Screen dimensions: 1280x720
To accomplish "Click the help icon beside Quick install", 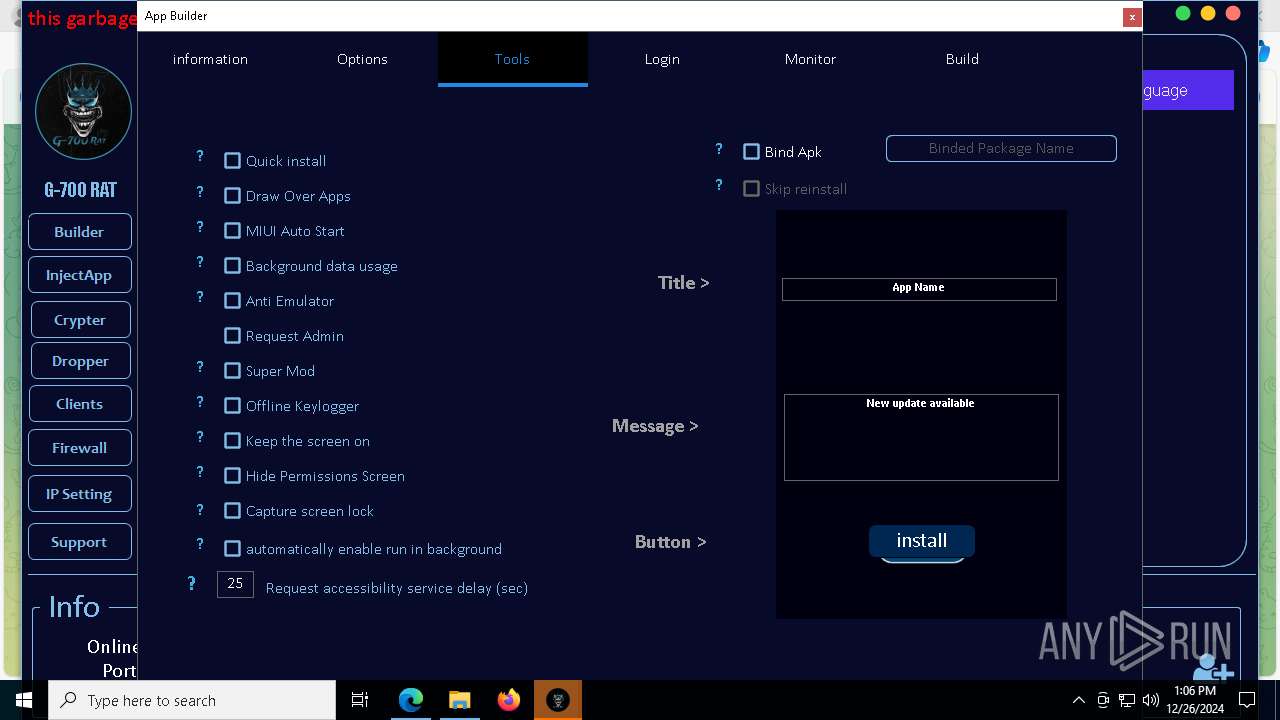I will tap(200, 156).
